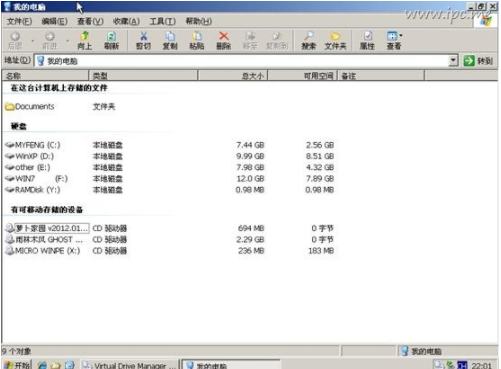Select the MICRO WINPE (X:) CD drive
Screen dimensions: 501x369
[43, 251]
